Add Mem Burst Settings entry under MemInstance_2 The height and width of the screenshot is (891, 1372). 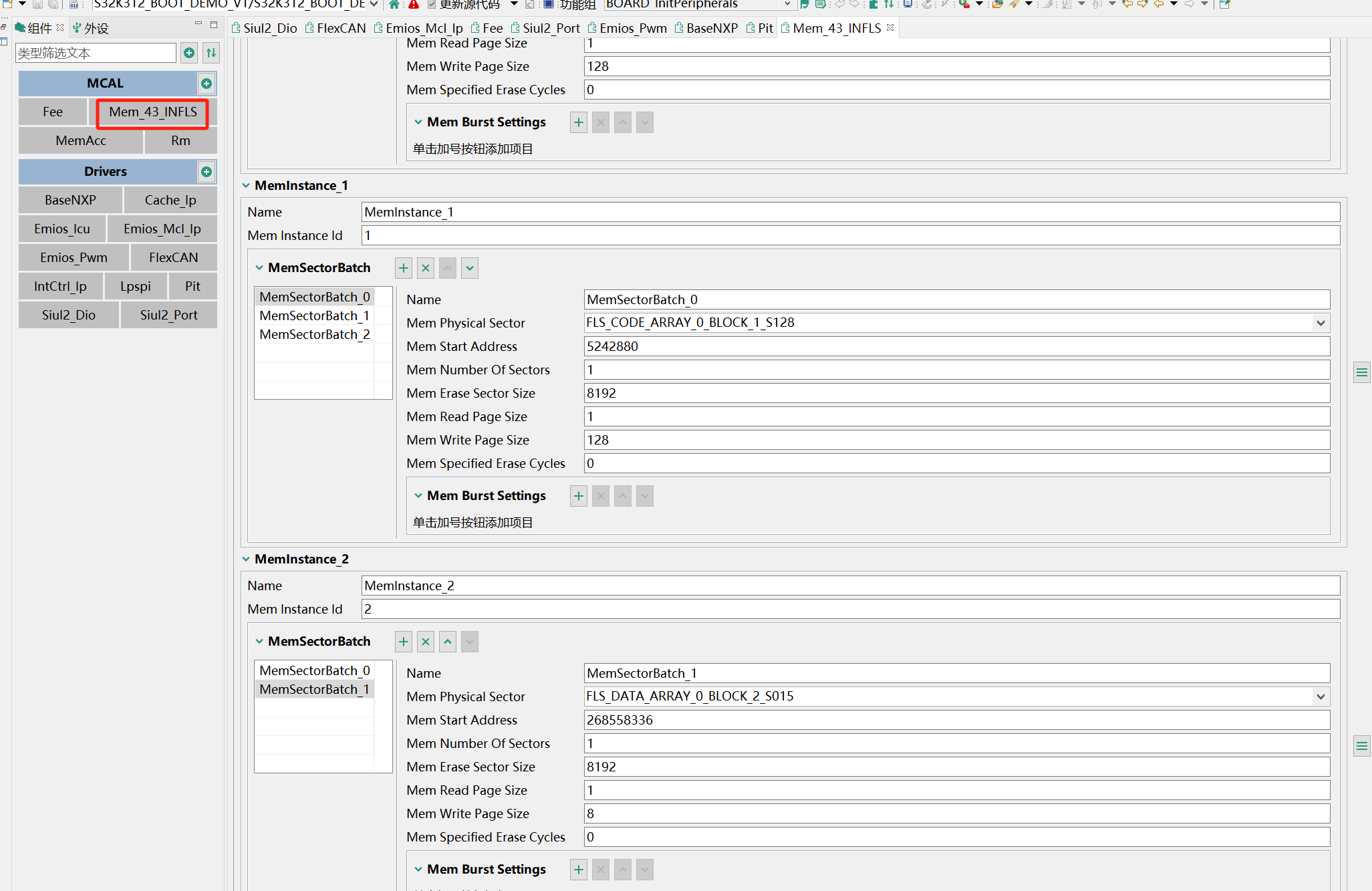point(579,870)
